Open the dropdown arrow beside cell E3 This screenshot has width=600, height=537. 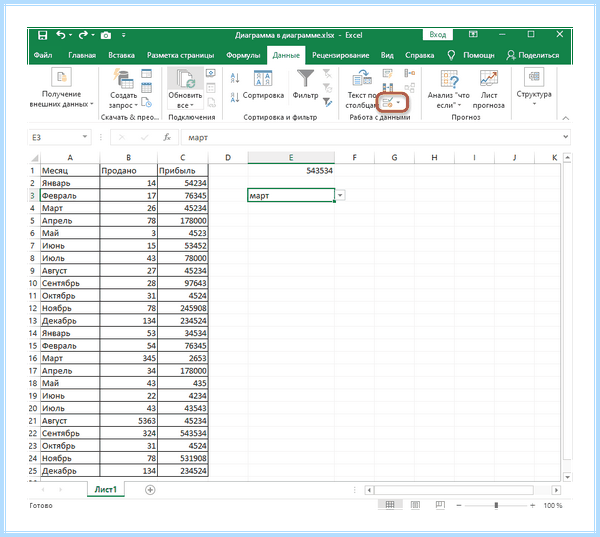(x=340, y=196)
